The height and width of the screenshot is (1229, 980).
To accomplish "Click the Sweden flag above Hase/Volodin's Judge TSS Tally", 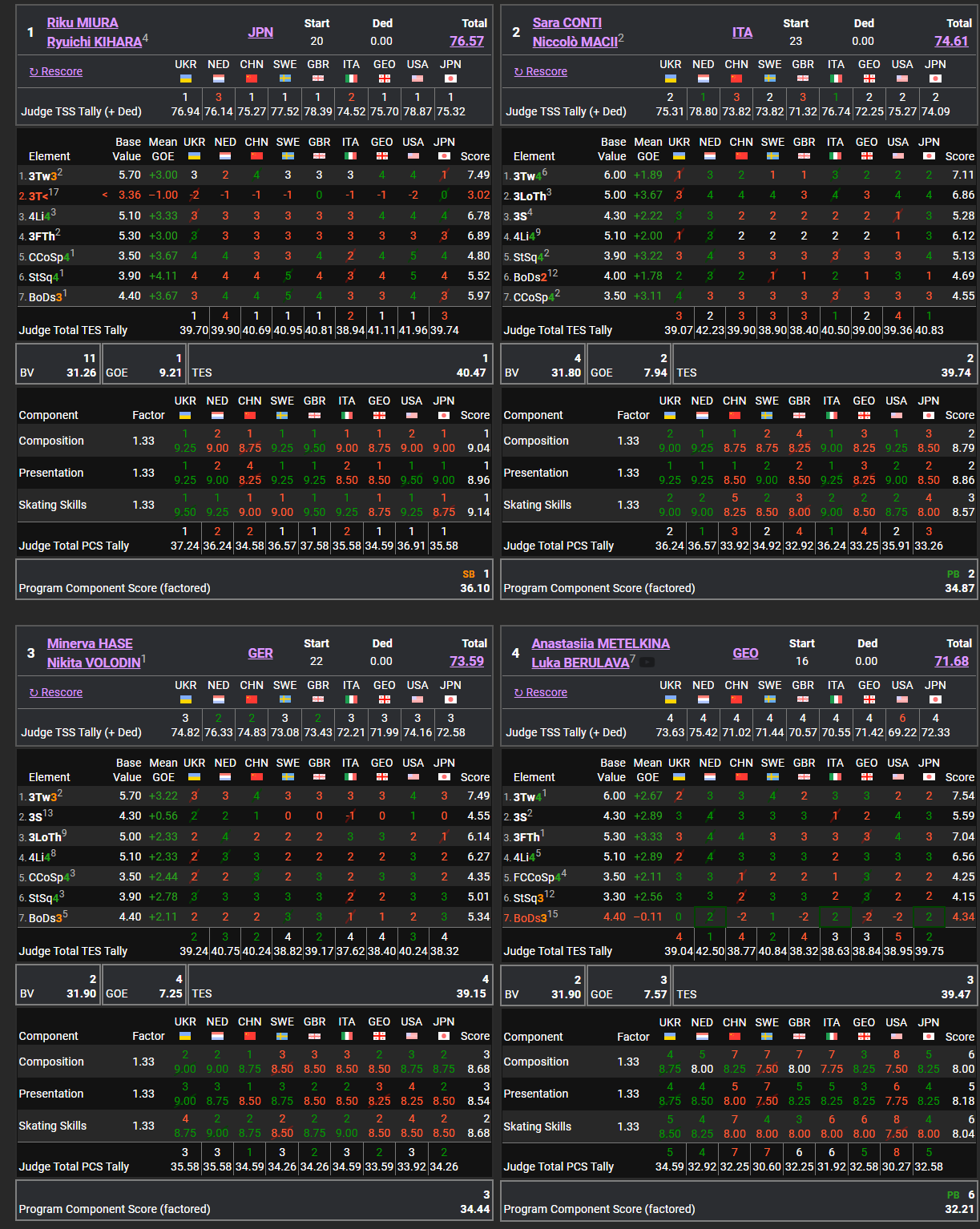I will 284,699.
